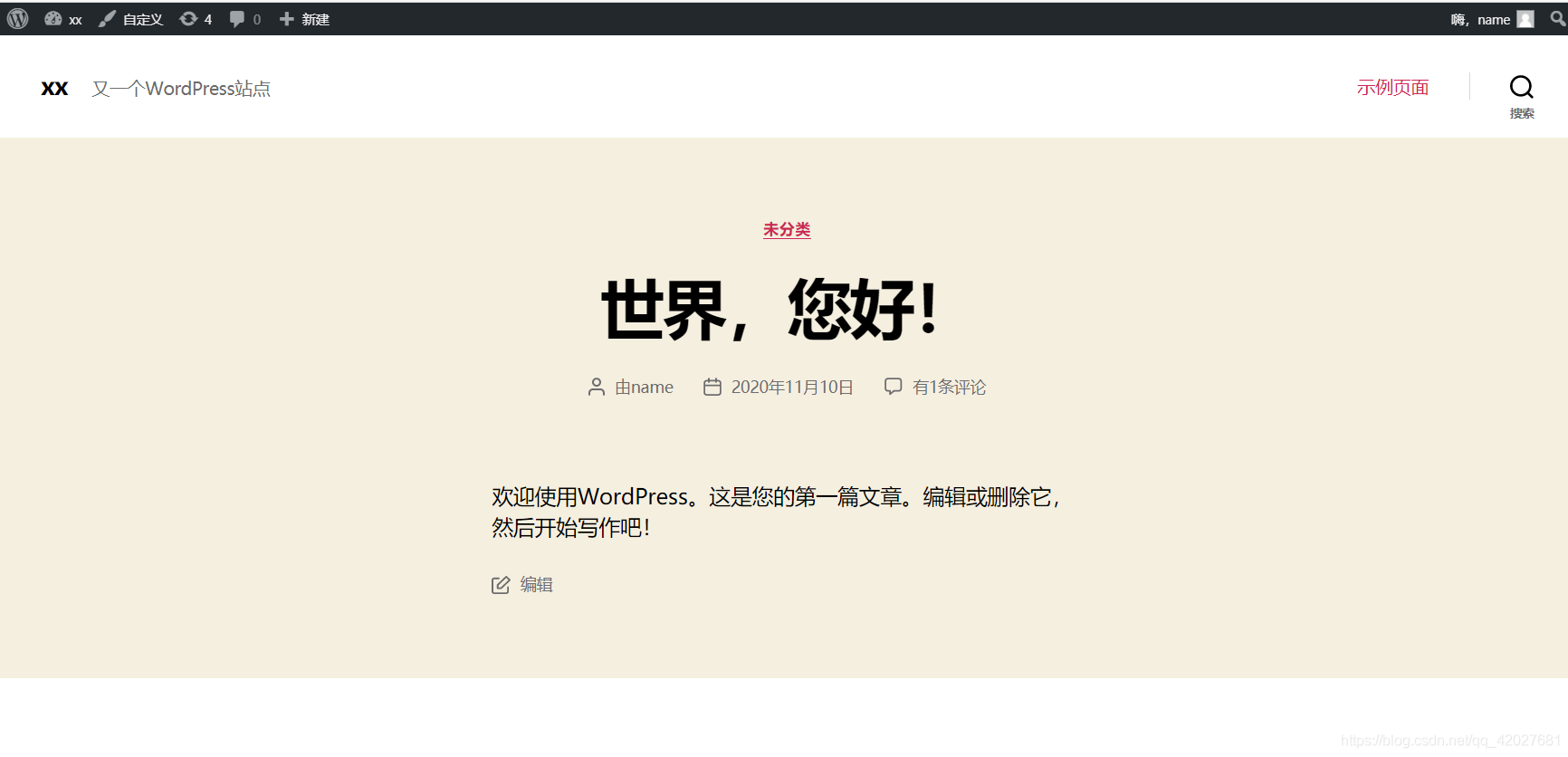The height and width of the screenshot is (757, 1568).
Task: Open the 2020年11月10日 date link
Action: pyautogui.click(x=792, y=388)
